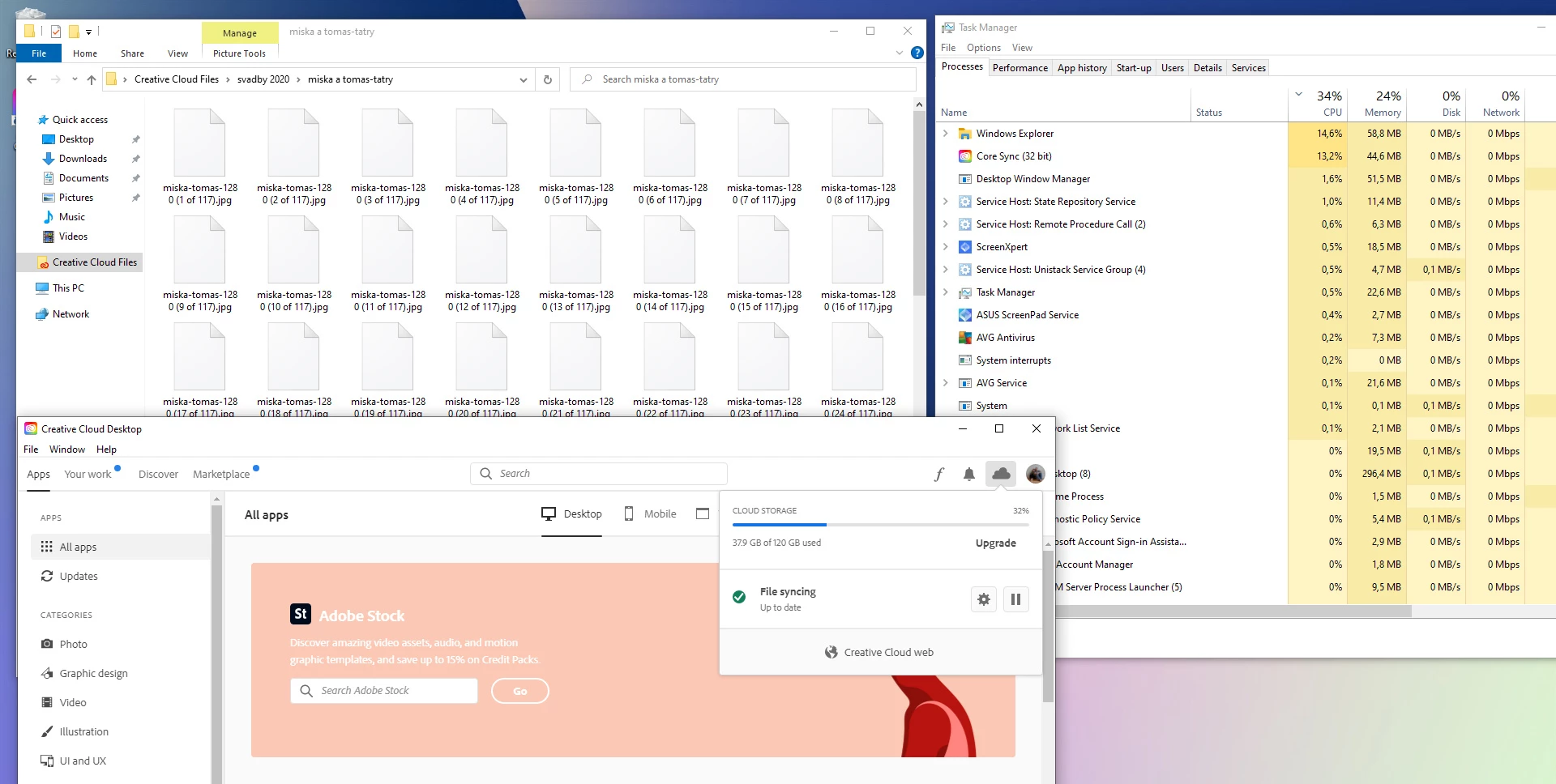
Task: Open the Marketplace tab
Action: click(x=221, y=474)
